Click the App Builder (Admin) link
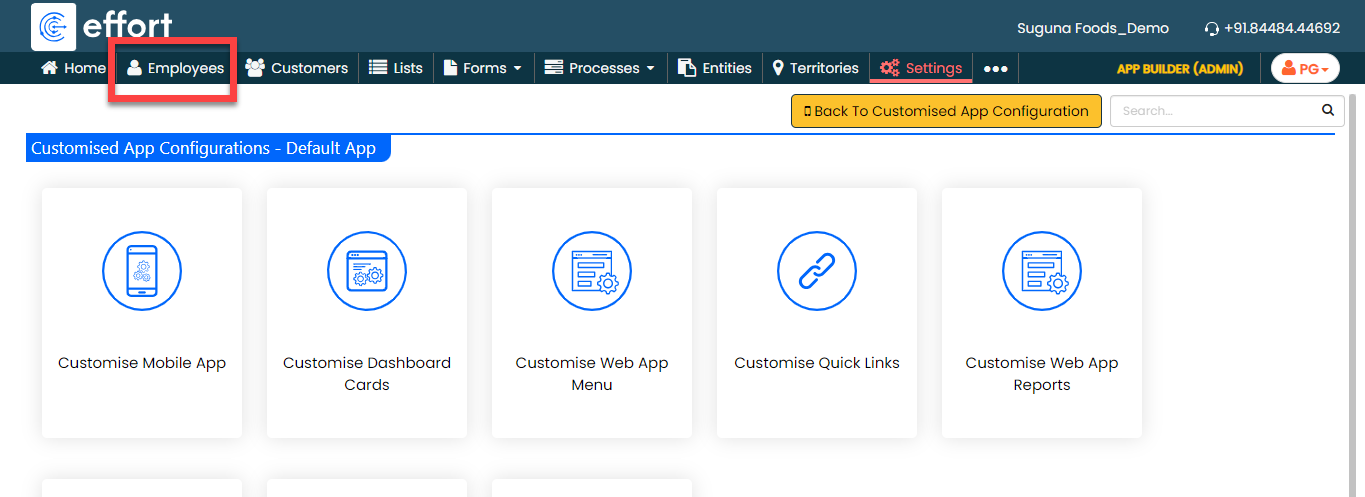 (x=1179, y=69)
